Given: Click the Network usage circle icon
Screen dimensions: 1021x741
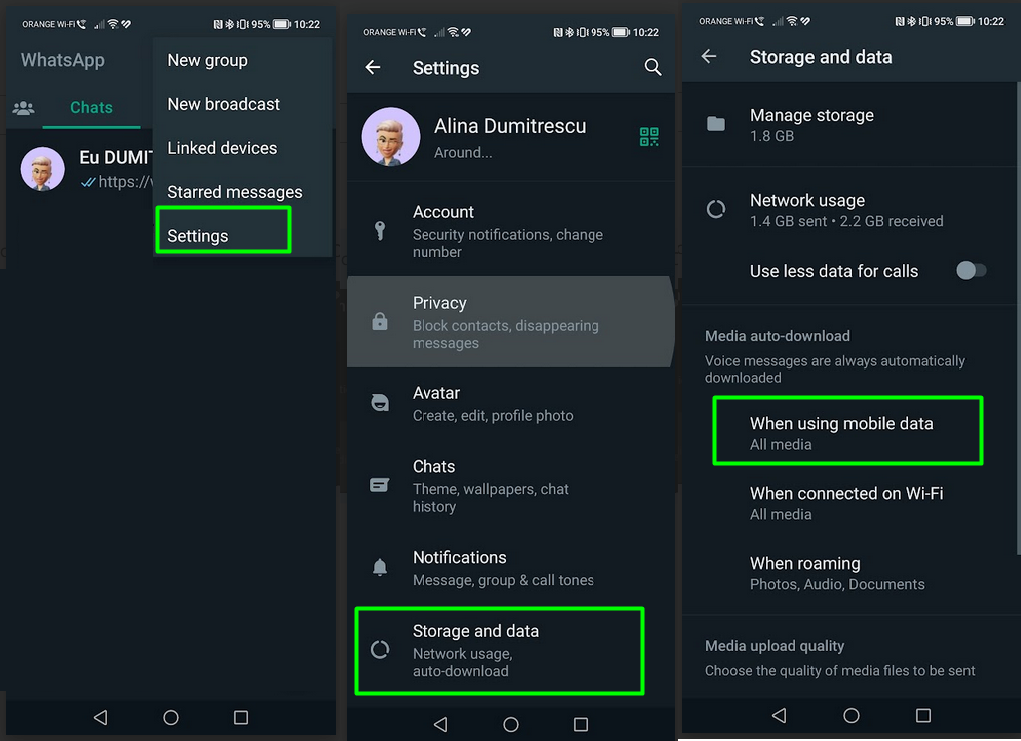Looking at the screenshot, I should click(x=716, y=209).
